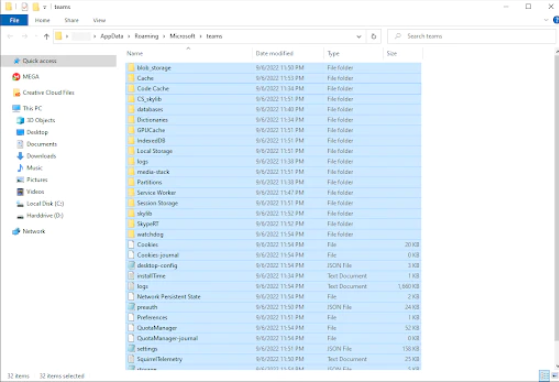This screenshot has width=559, height=382.
Task: Click Microsoft in the address breadcrumb
Action: [182, 36]
